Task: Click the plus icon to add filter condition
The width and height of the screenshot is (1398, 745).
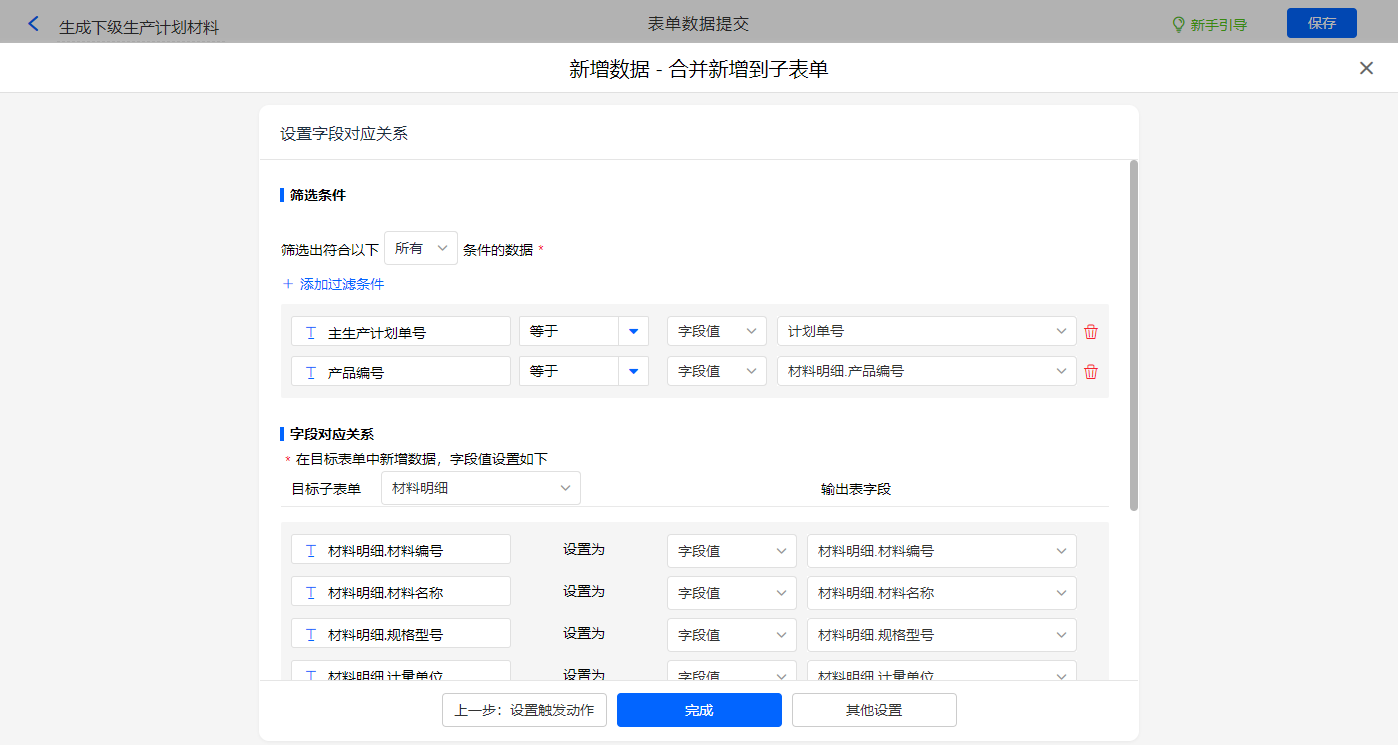Action: tap(288, 284)
